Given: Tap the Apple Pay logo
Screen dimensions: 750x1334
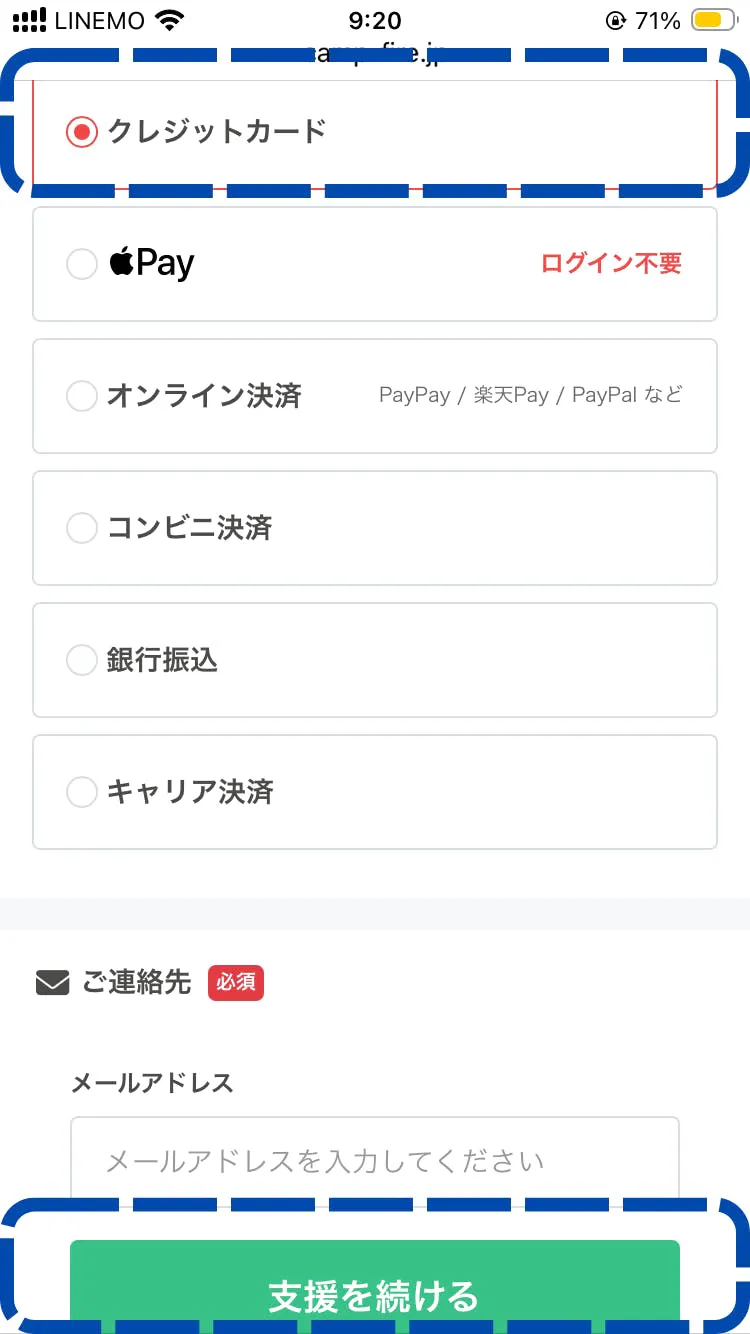Looking at the screenshot, I should point(152,263).
